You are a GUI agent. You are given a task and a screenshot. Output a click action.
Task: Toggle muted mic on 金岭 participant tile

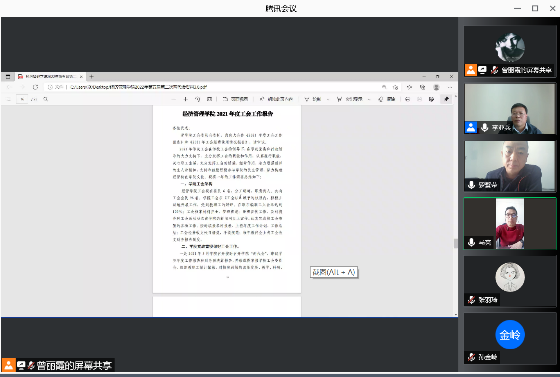click(471, 357)
